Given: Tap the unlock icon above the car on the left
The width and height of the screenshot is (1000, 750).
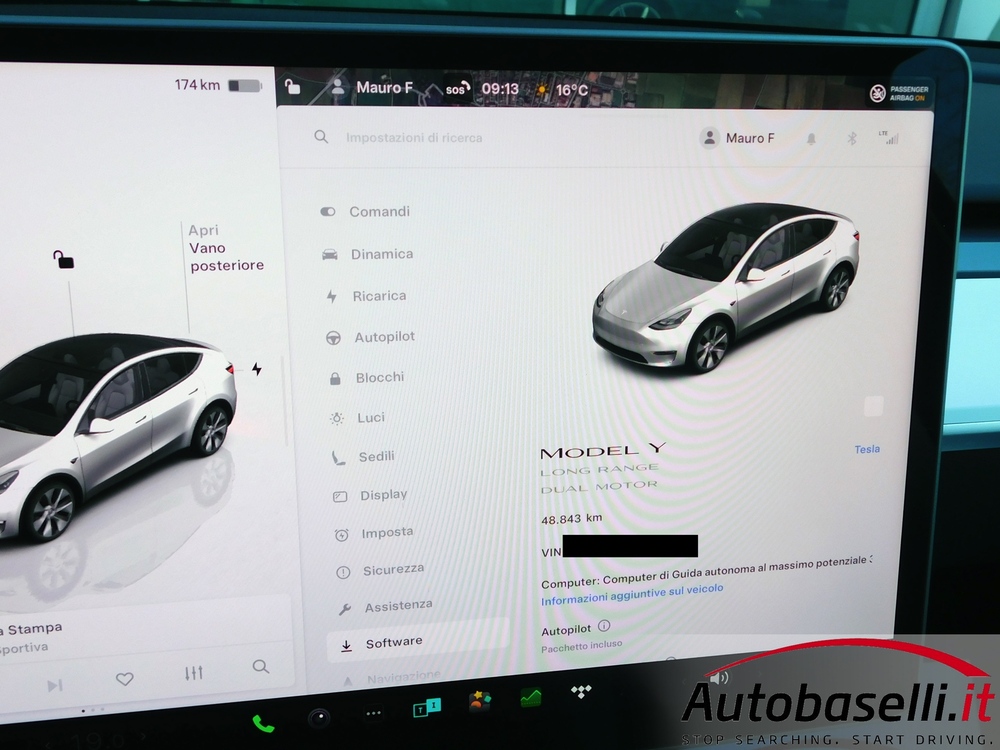Looking at the screenshot, I should coord(63,259).
